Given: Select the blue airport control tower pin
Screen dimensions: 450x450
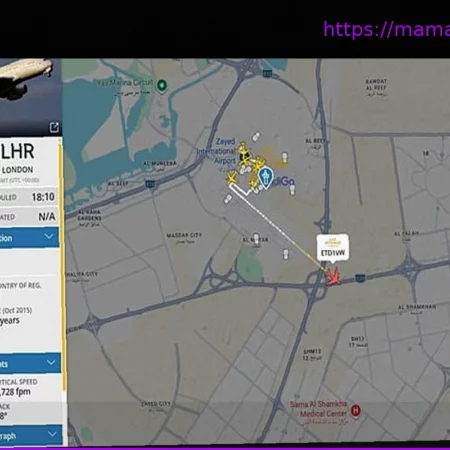Looking at the screenshot, I should (x=266, y=178).
